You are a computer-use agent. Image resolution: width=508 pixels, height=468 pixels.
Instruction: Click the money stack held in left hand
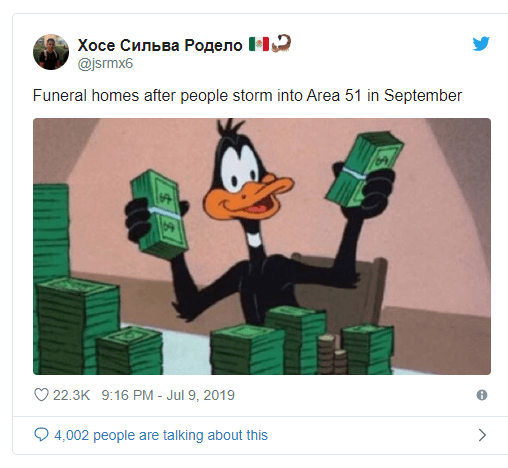159,214
